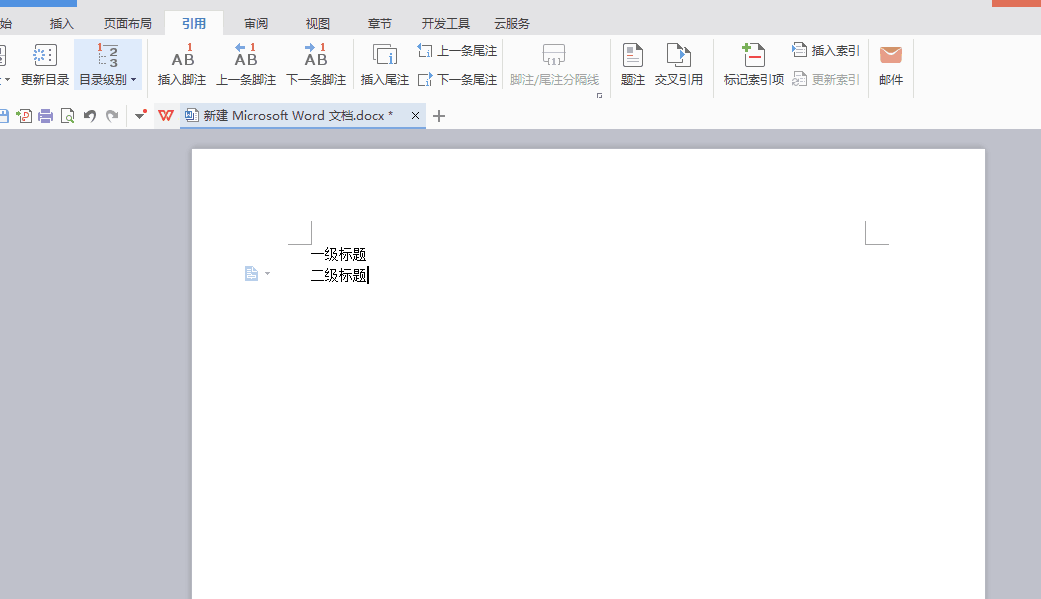Switch to the 插入 ribbon tab
1041x599 pixels.
tap(62, 24)
